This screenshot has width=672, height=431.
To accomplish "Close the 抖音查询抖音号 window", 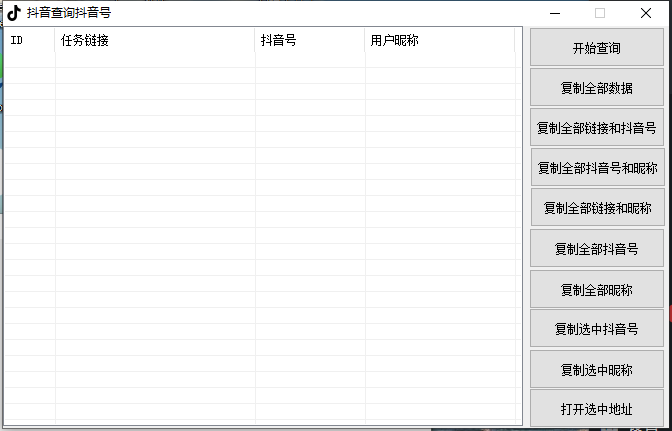I will tap(646, 13).
